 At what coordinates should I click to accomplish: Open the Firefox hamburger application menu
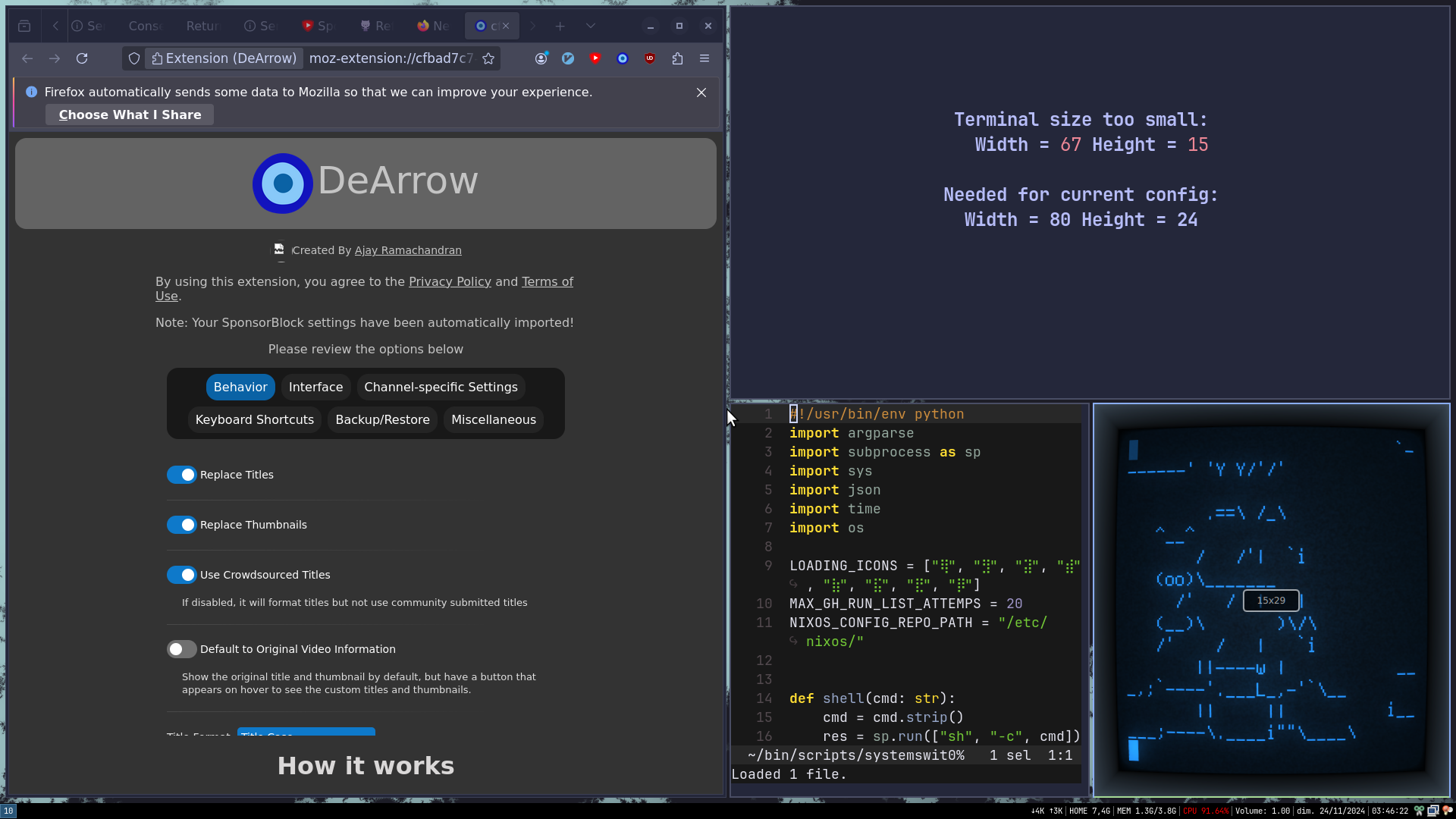[704, 58]
